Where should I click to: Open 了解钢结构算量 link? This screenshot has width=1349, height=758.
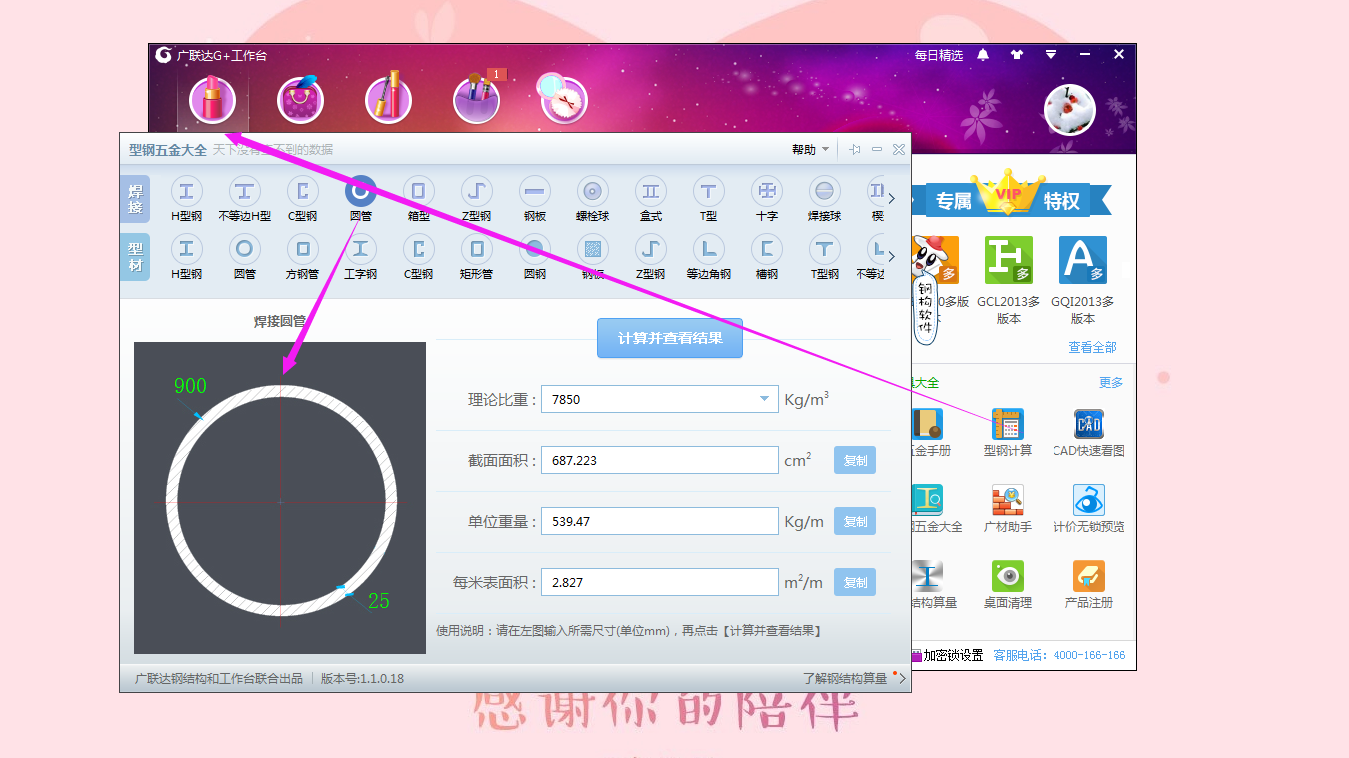[845, 678]
